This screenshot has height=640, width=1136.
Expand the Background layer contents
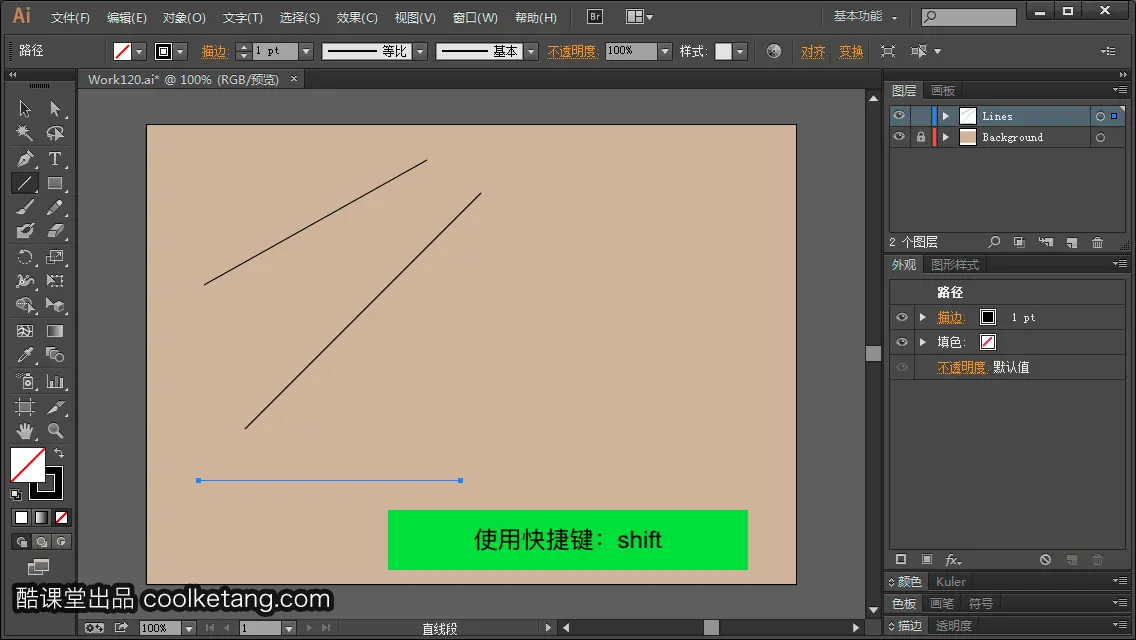(x=945, y=137)
